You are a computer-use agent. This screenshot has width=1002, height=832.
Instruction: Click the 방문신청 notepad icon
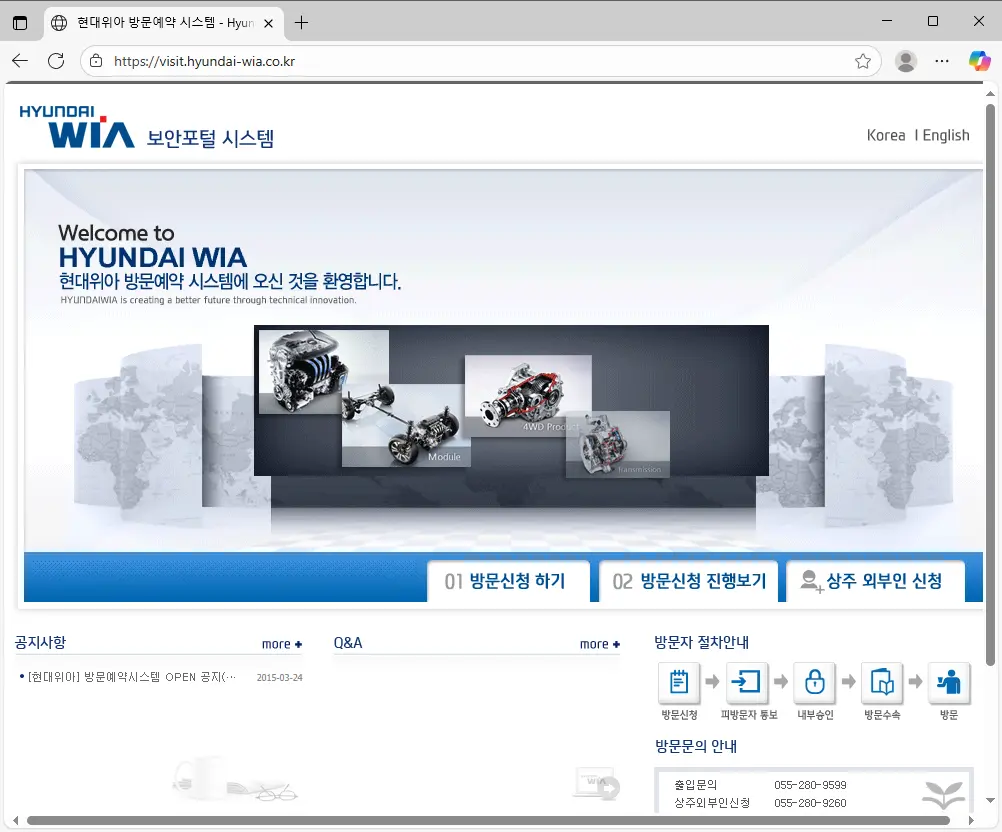click(x=679, y=683)
